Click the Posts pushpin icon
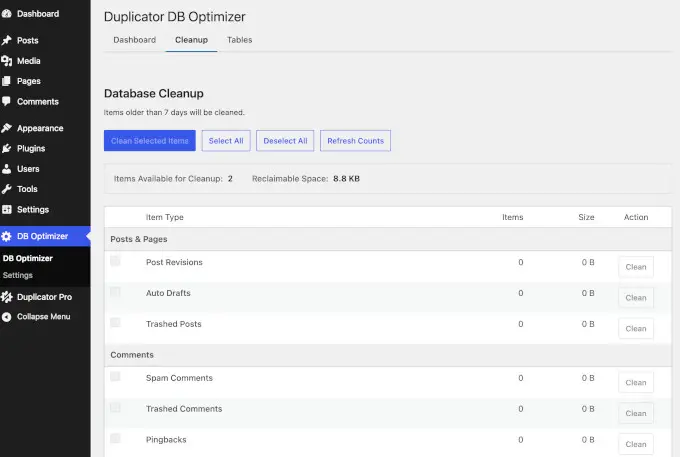Screen dimensions: 680x457 tap(6, 40)
